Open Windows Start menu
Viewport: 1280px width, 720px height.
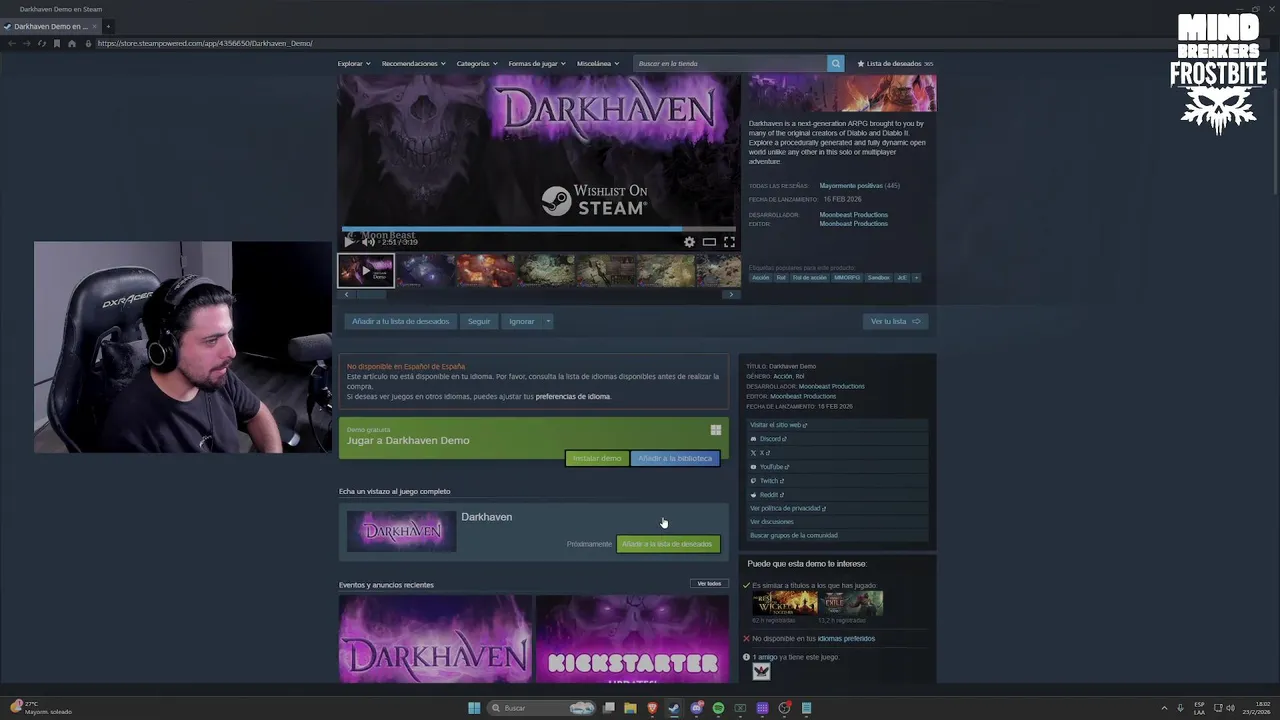[x=474, y=708]
